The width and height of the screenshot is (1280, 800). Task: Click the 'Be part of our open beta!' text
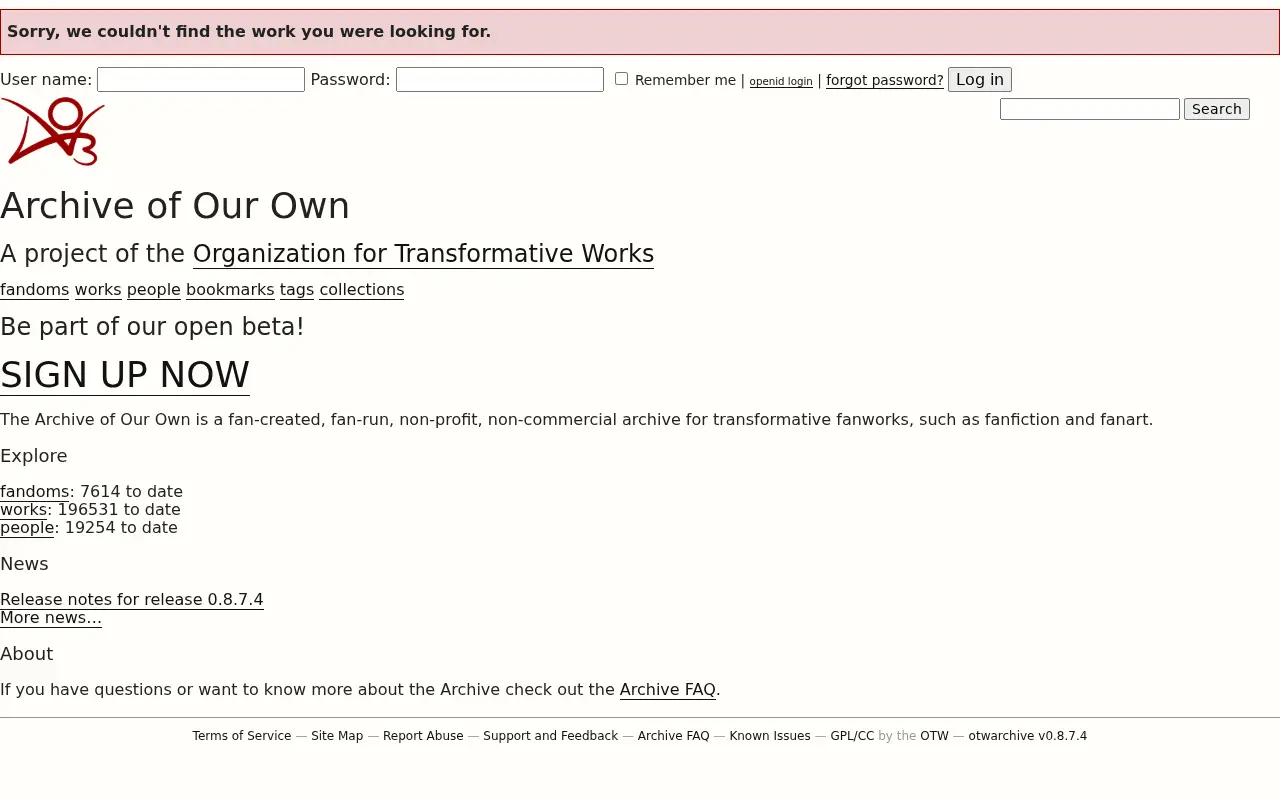point(152,327)
